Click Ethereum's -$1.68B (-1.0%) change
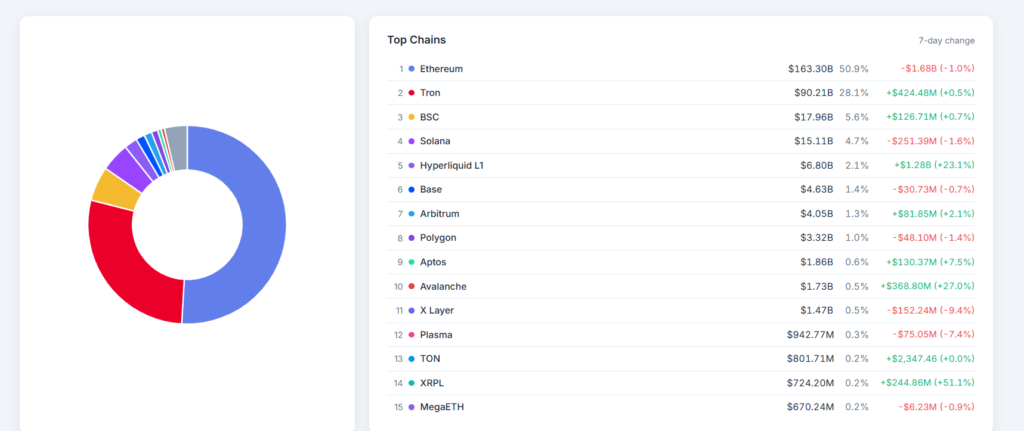The height and width of the screenshot is (431, 1024). coord(938,69)
